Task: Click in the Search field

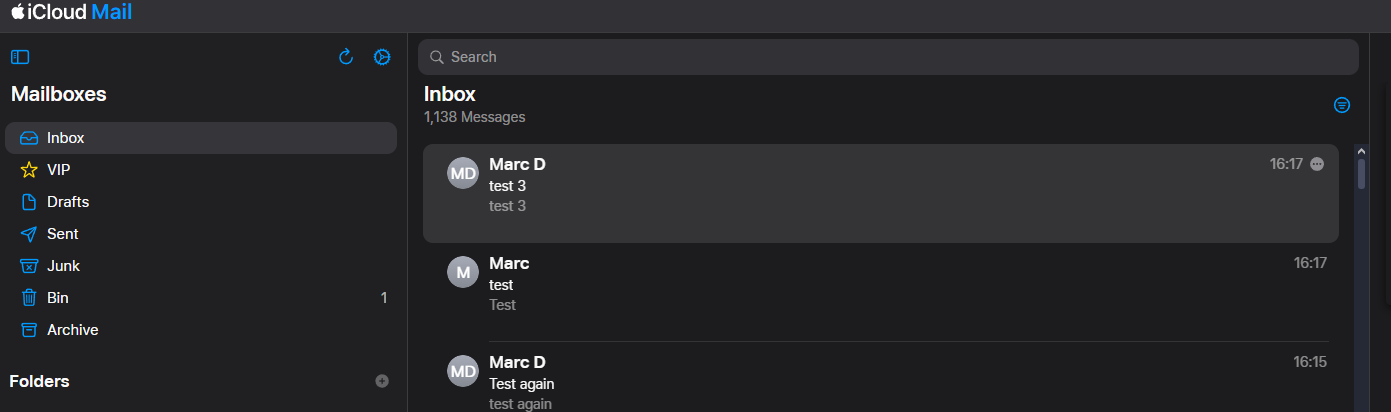Action: click(888, 57)
